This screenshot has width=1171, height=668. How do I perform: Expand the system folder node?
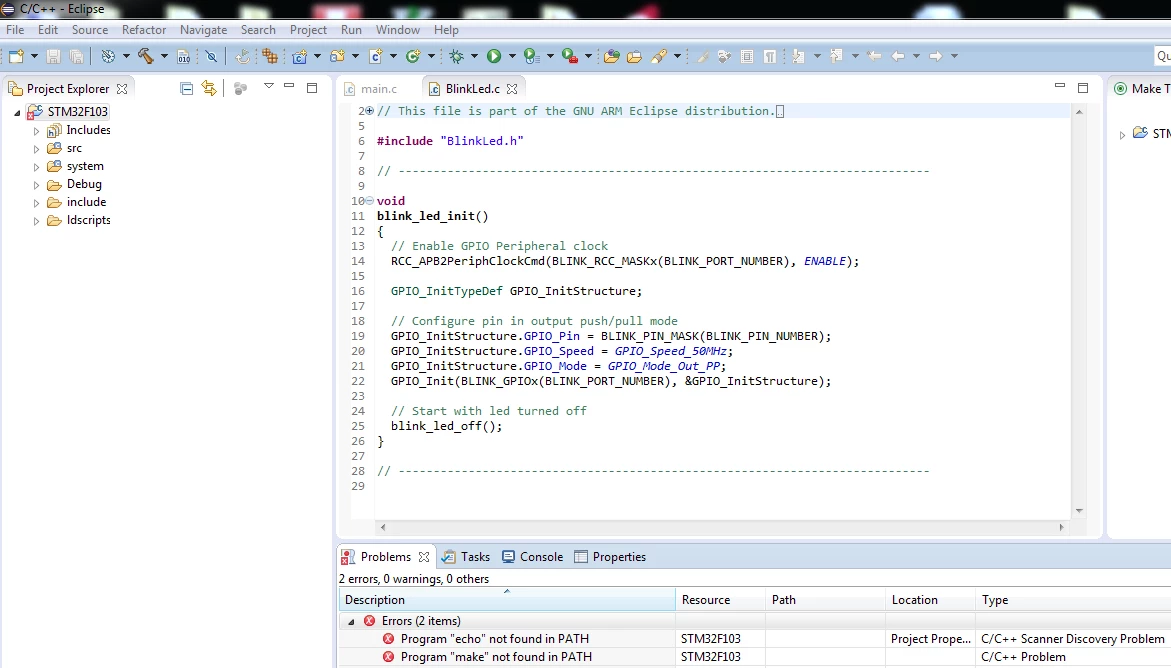click(x=36, y=167)
